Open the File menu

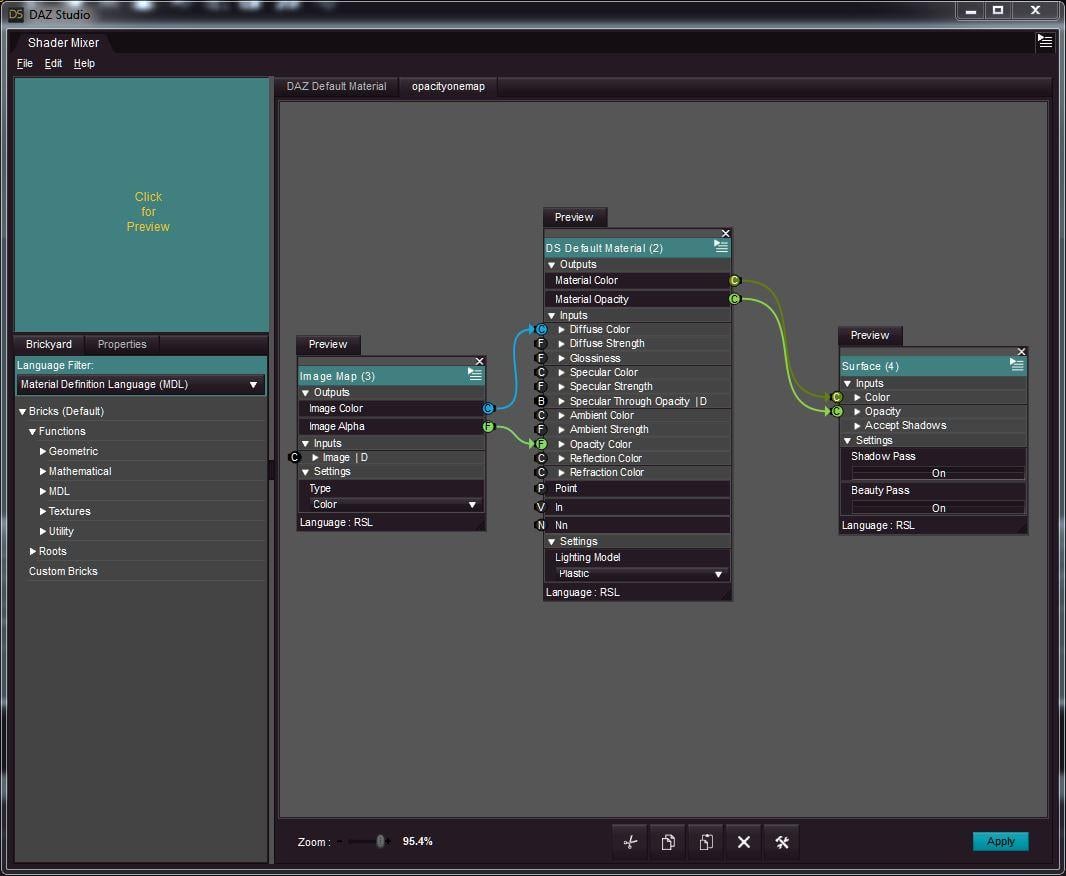point(24,63)
